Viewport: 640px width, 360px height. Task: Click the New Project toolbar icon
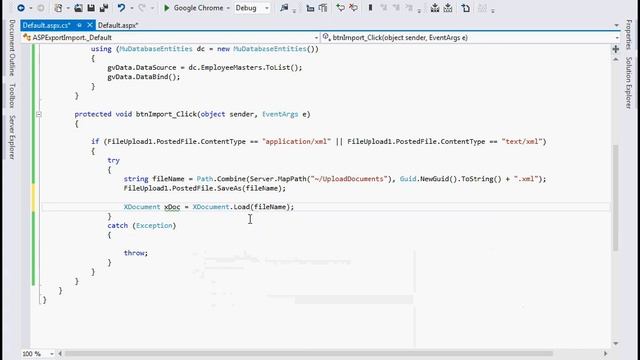point(59,8)
